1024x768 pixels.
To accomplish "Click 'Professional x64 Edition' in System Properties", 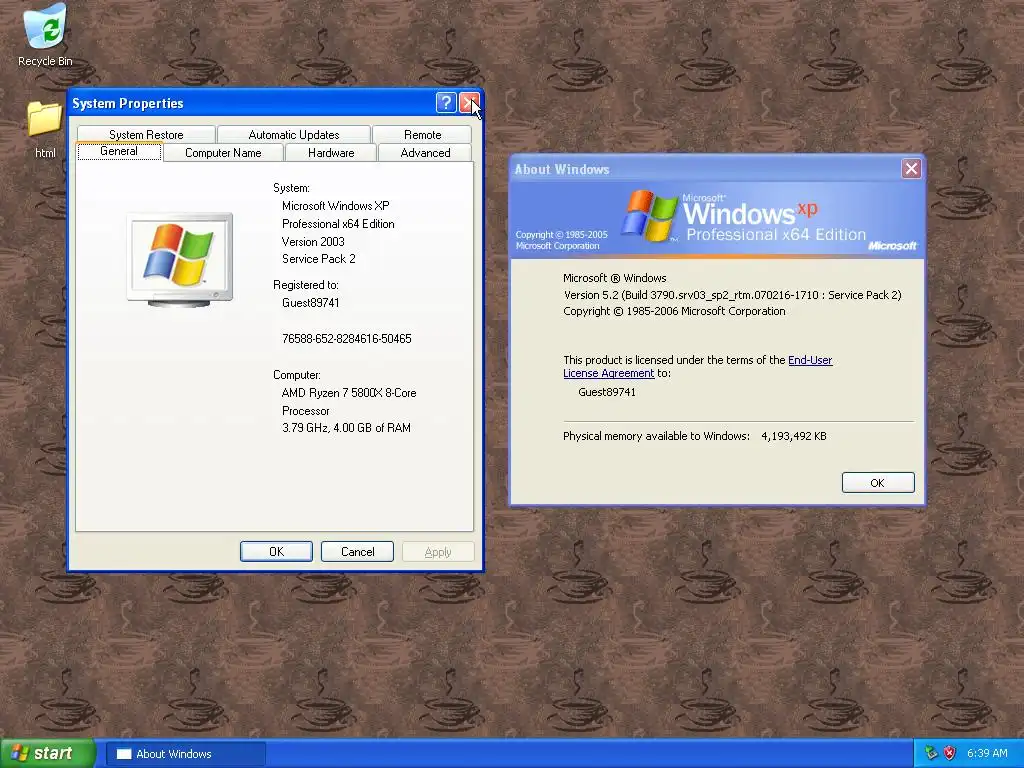I will [338, 223].
